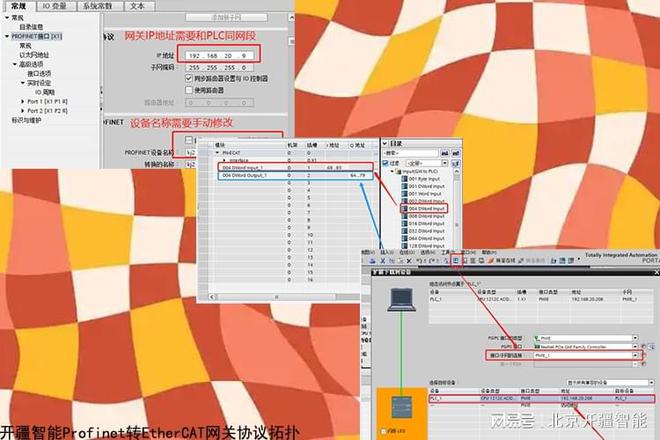Click the delete (X) toolbar icon
This screenshot has width=660, height=440.
pyautogui.click(x=409, y=261)
